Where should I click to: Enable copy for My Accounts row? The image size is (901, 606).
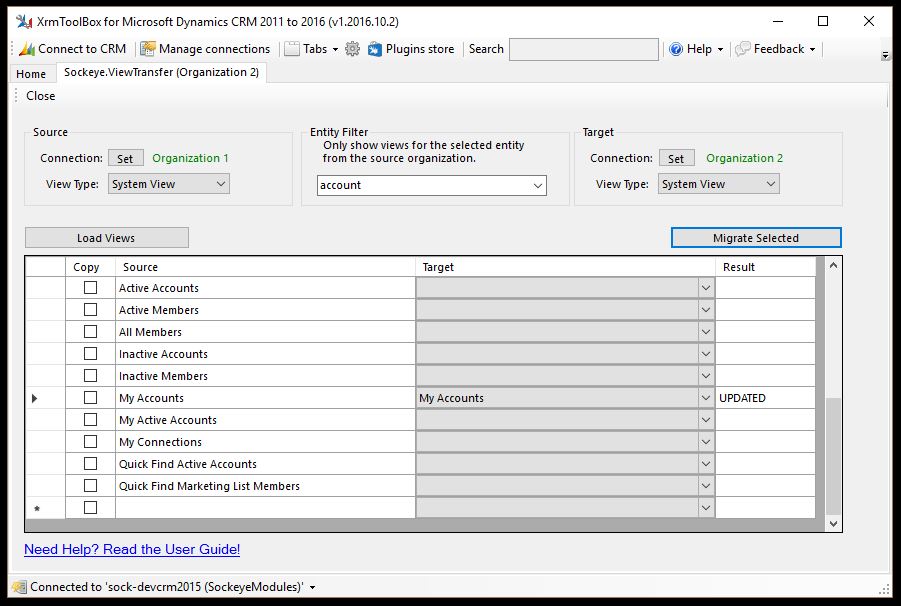(x=90, y=397)
